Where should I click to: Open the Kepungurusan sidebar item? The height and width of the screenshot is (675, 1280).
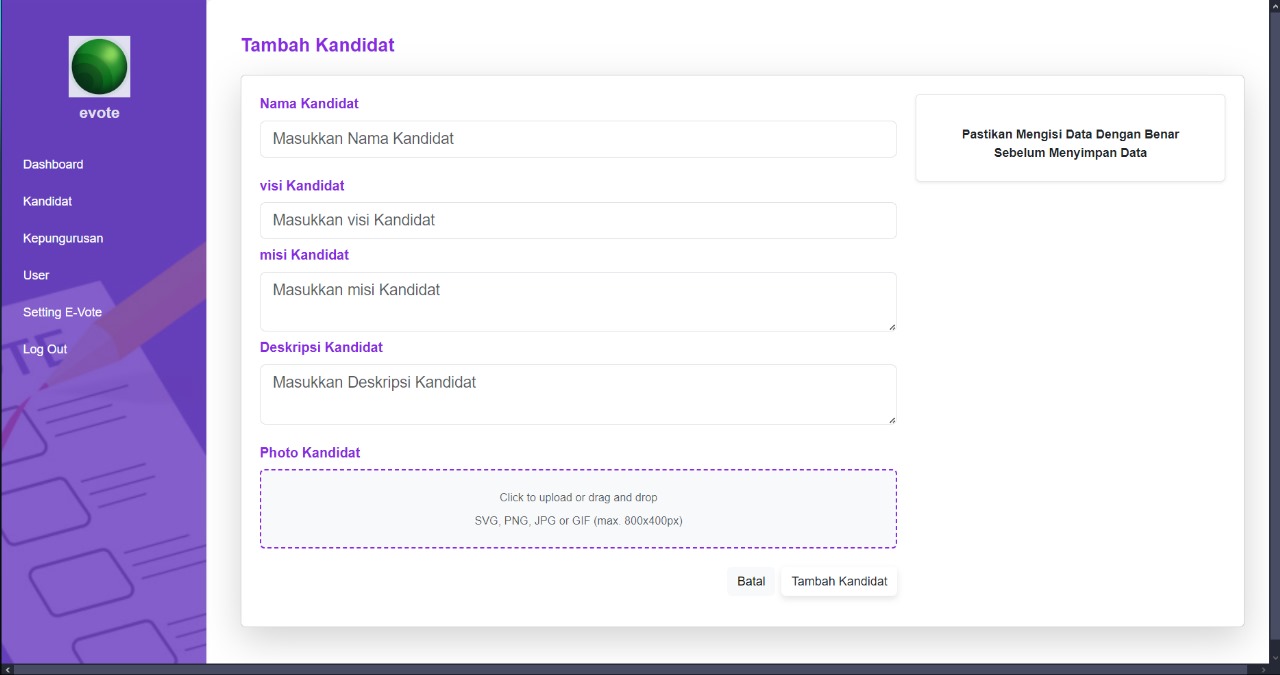point(63,238)
